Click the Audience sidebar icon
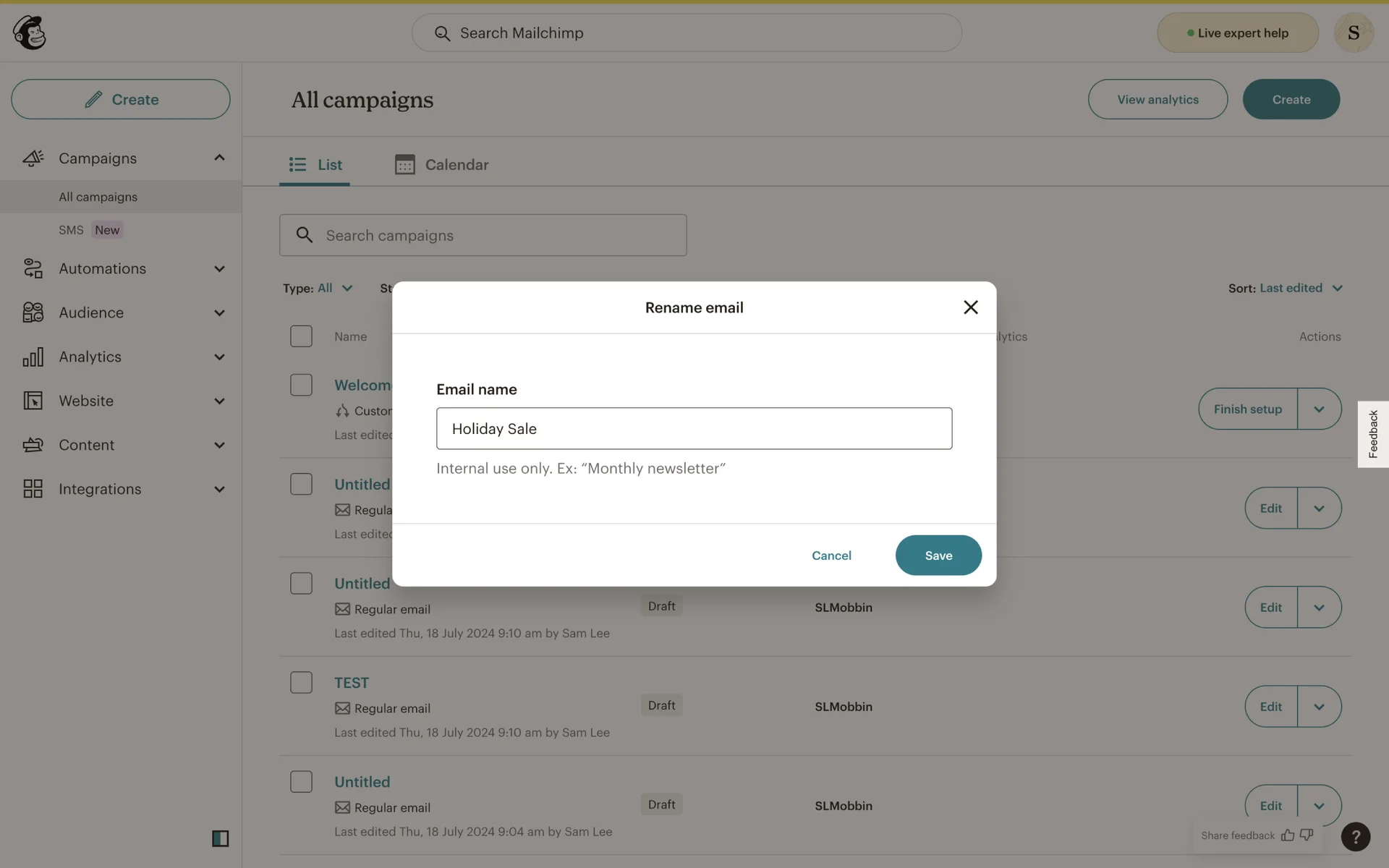 pos(33,312)
